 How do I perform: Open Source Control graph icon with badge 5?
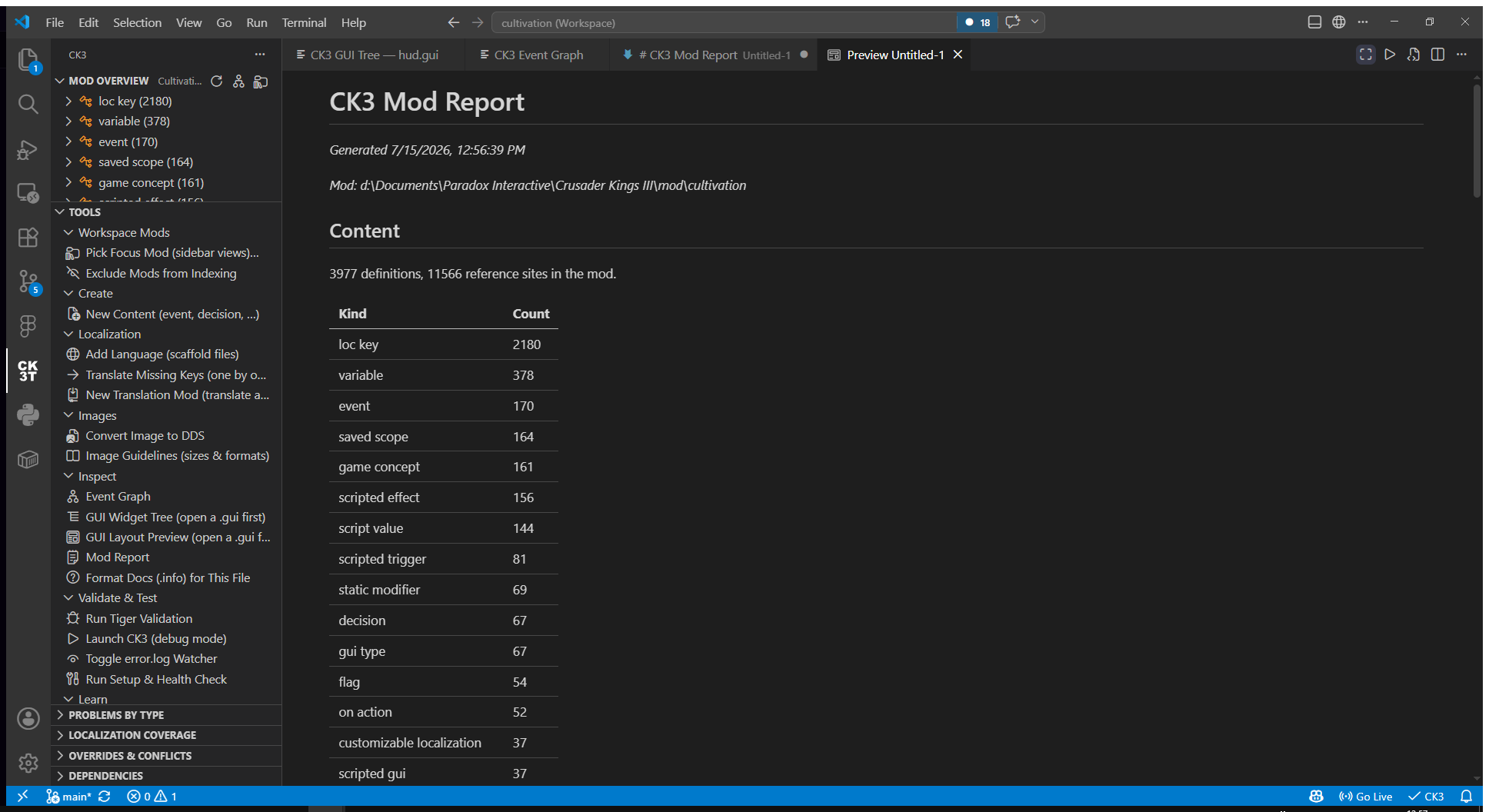tap(28, 281)
